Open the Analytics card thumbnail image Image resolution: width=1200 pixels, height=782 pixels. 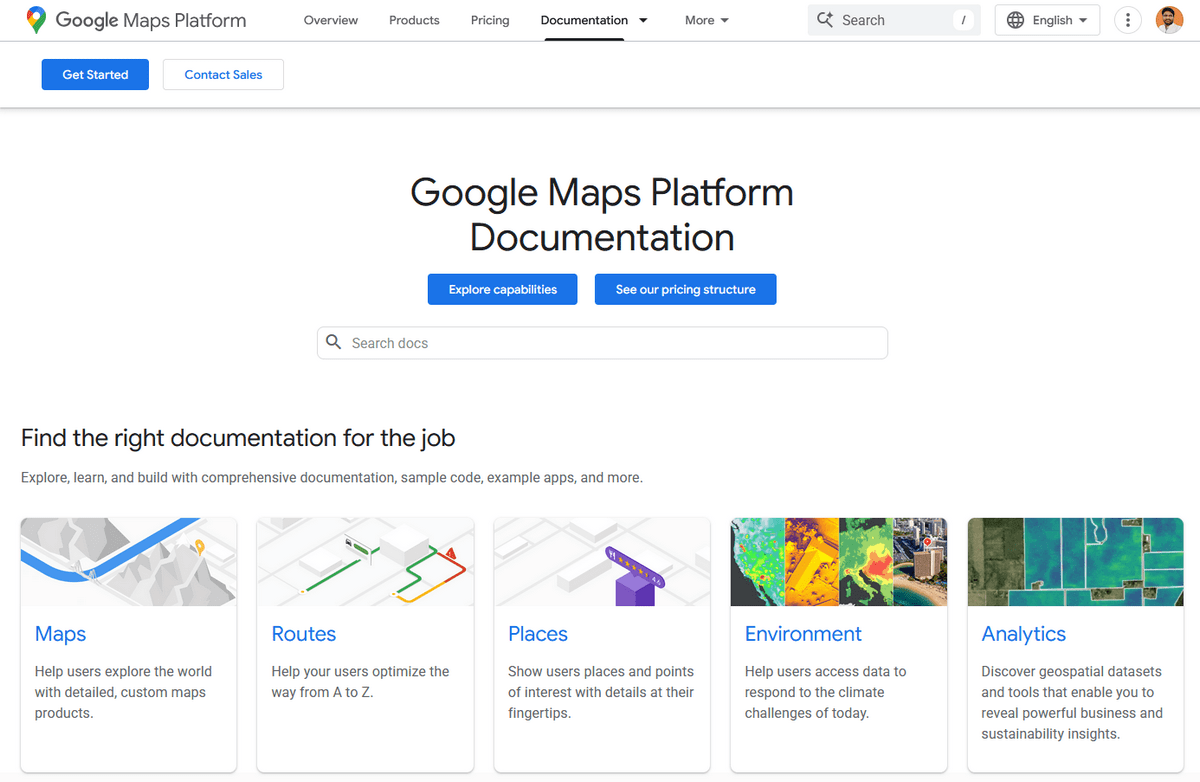[1076, 562]
